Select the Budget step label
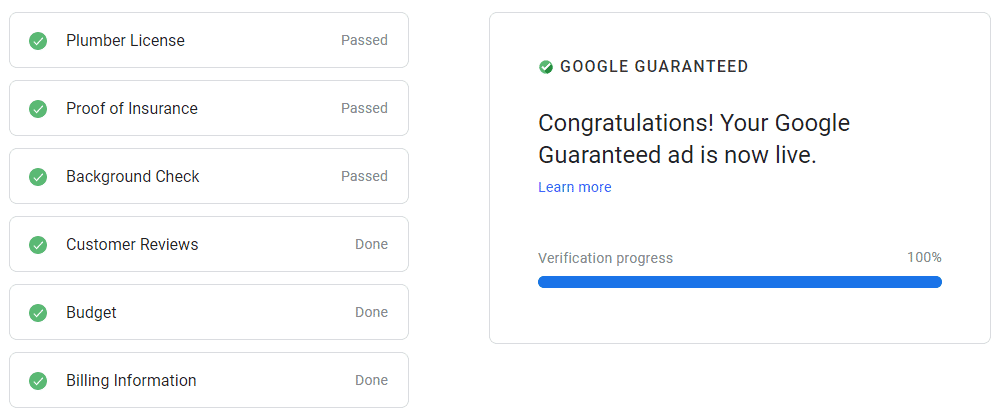Image resolution: width=999 pixels, height=418 pixels. (91, 313)
